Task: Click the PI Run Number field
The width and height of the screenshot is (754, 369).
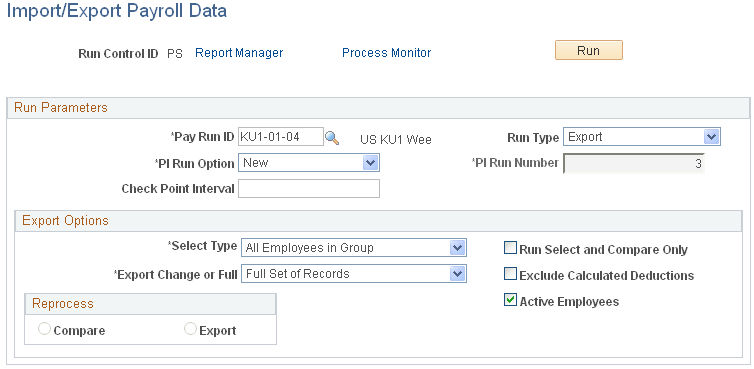Action: [x=633, y=164]
